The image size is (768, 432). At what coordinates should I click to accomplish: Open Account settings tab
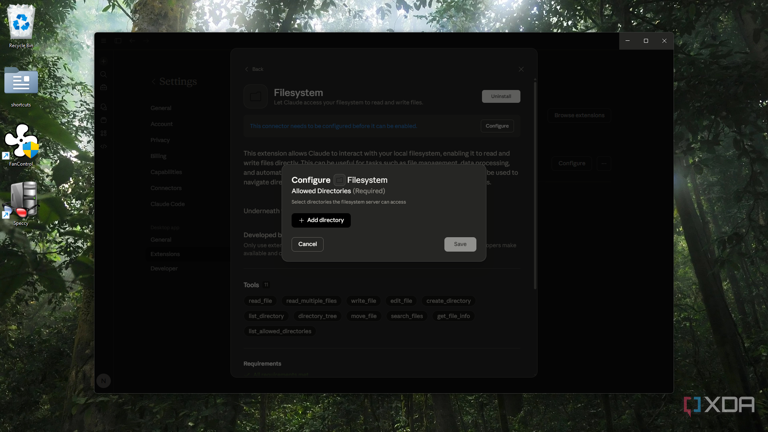pyautogui.click(x=162, y=124)
